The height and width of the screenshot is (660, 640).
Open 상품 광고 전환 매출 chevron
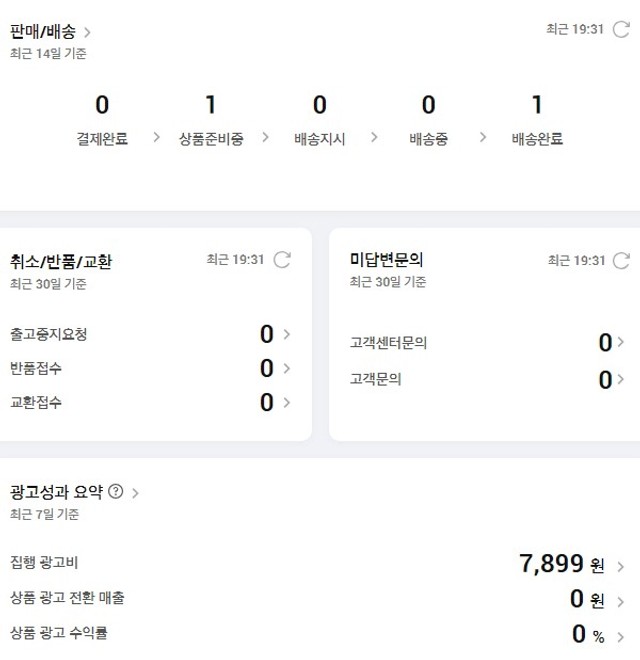tap(621, 601)
